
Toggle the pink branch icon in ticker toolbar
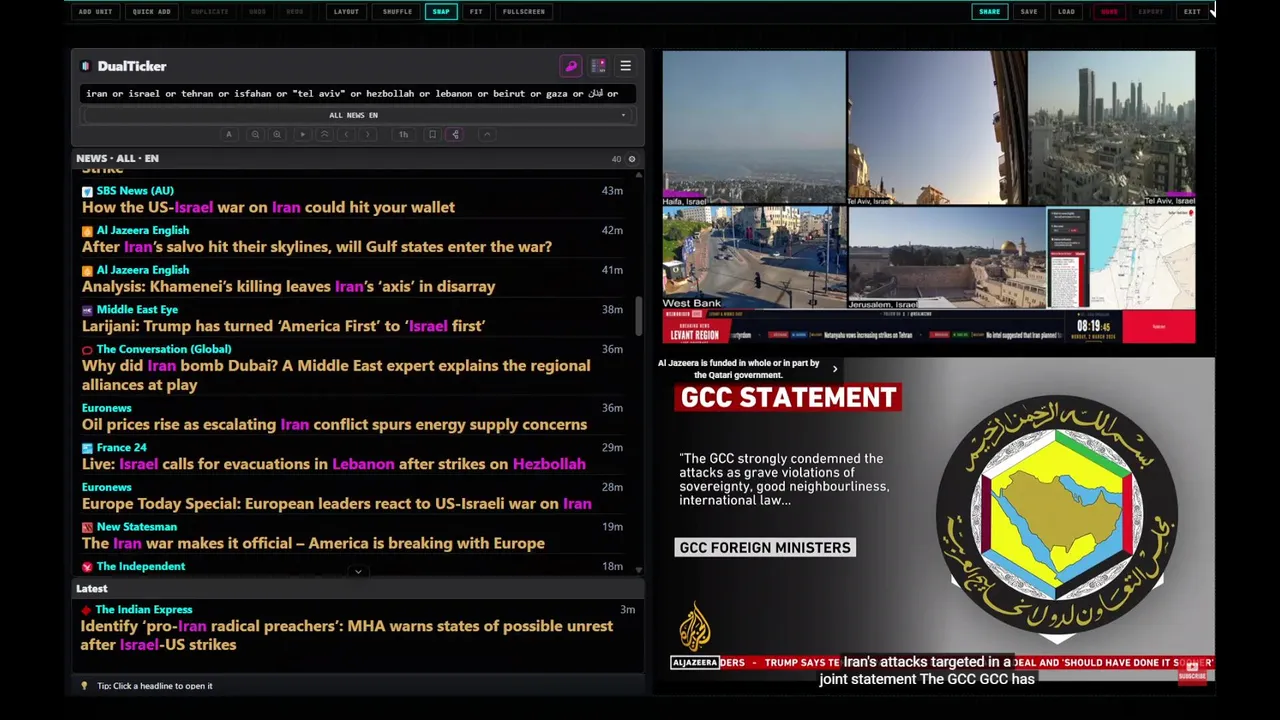pyautogui.click(x=454, y=134)
